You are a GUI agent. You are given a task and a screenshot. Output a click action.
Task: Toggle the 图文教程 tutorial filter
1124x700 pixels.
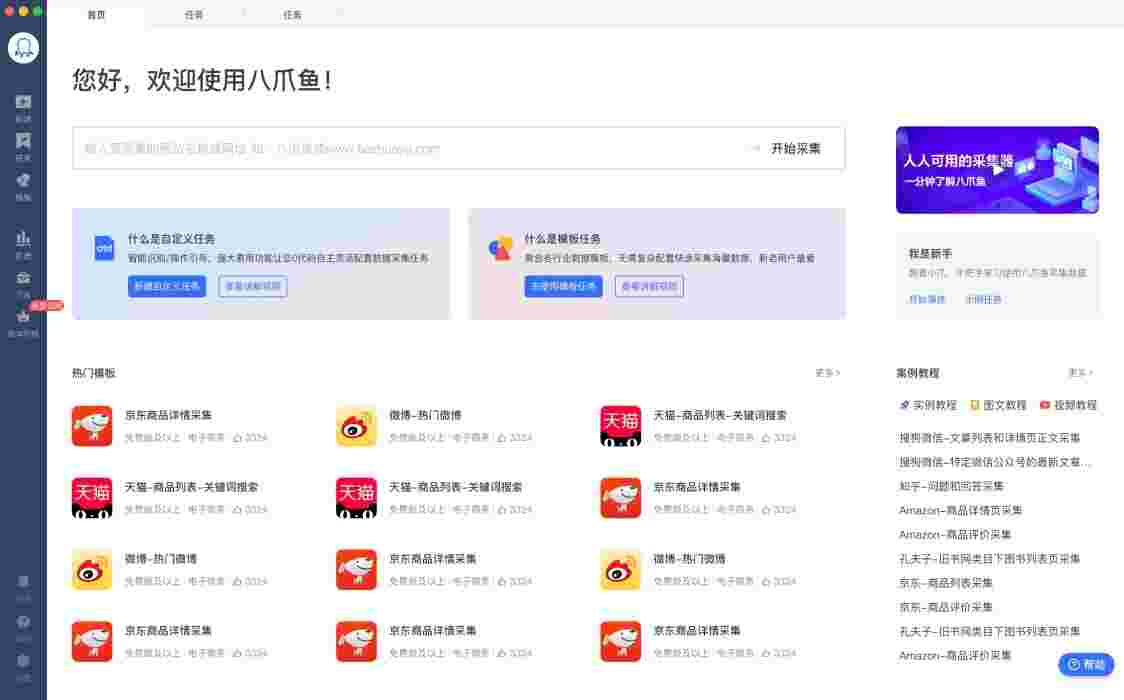pos(997,405)
